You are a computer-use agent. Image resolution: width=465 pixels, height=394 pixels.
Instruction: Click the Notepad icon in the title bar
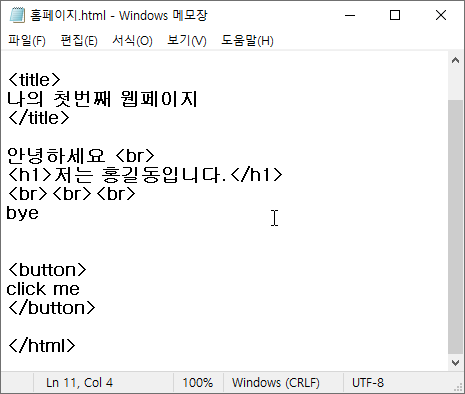click(x=17, y=15)
